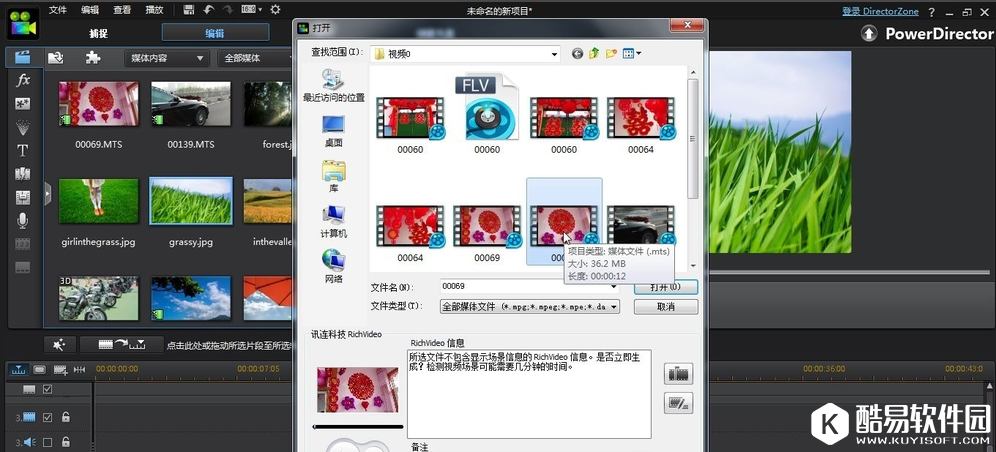Image resolution: width=996 pixels, height=452 pixels.
Task: Toggle the track 3 video enable checkbox
Action: click(x=47, y=417)
